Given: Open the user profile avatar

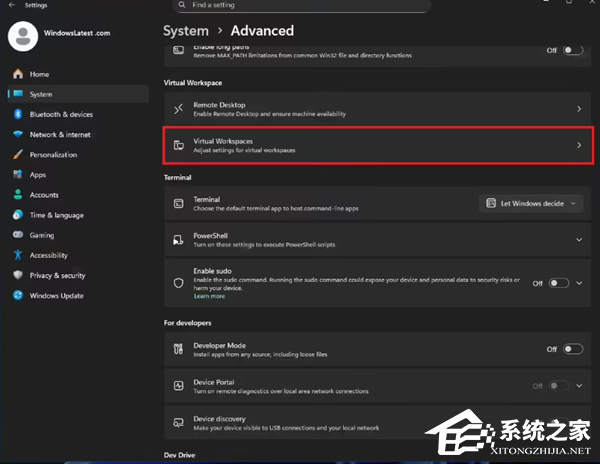Looking at the screenshot, I should pos(23,36).
